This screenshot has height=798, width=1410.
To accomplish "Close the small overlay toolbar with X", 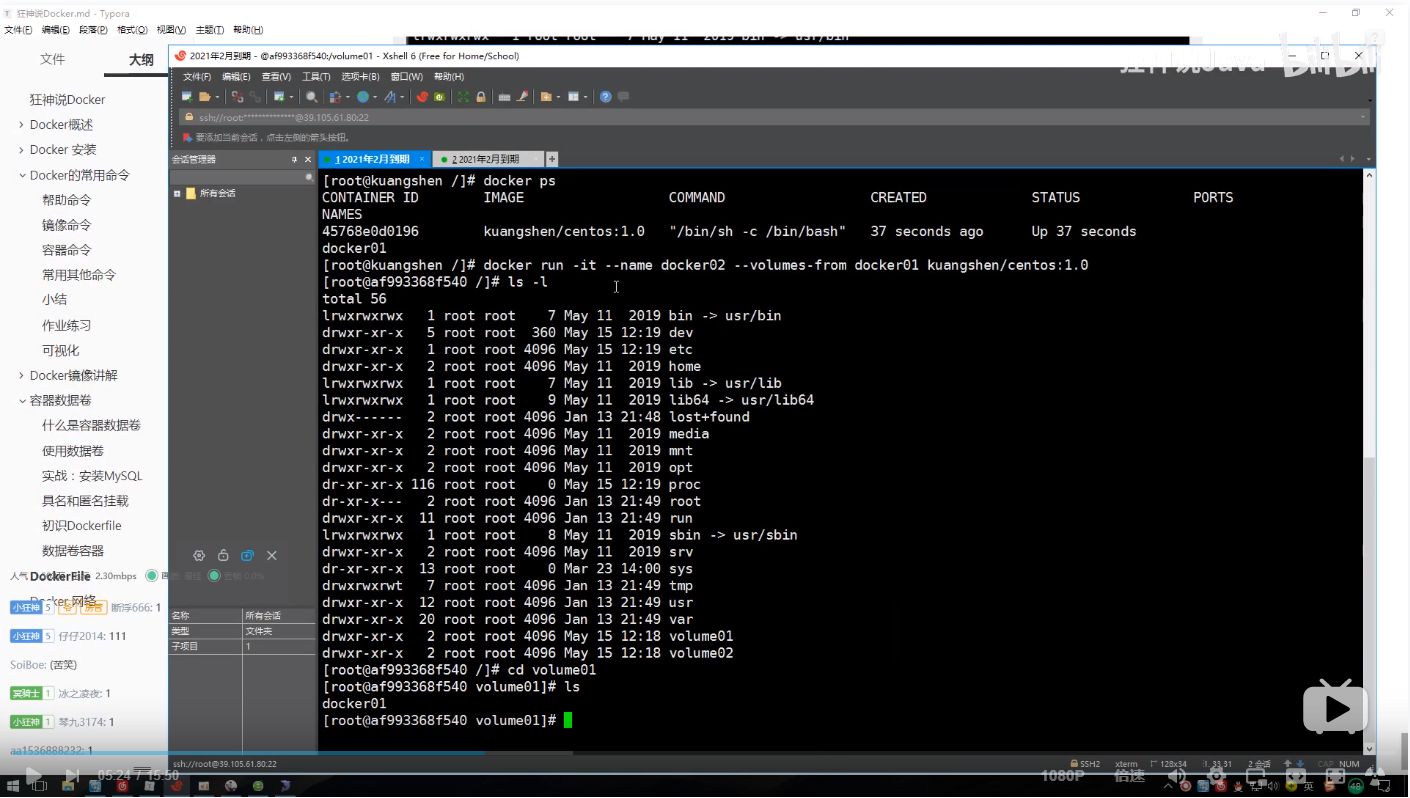I will click(271, 555).
